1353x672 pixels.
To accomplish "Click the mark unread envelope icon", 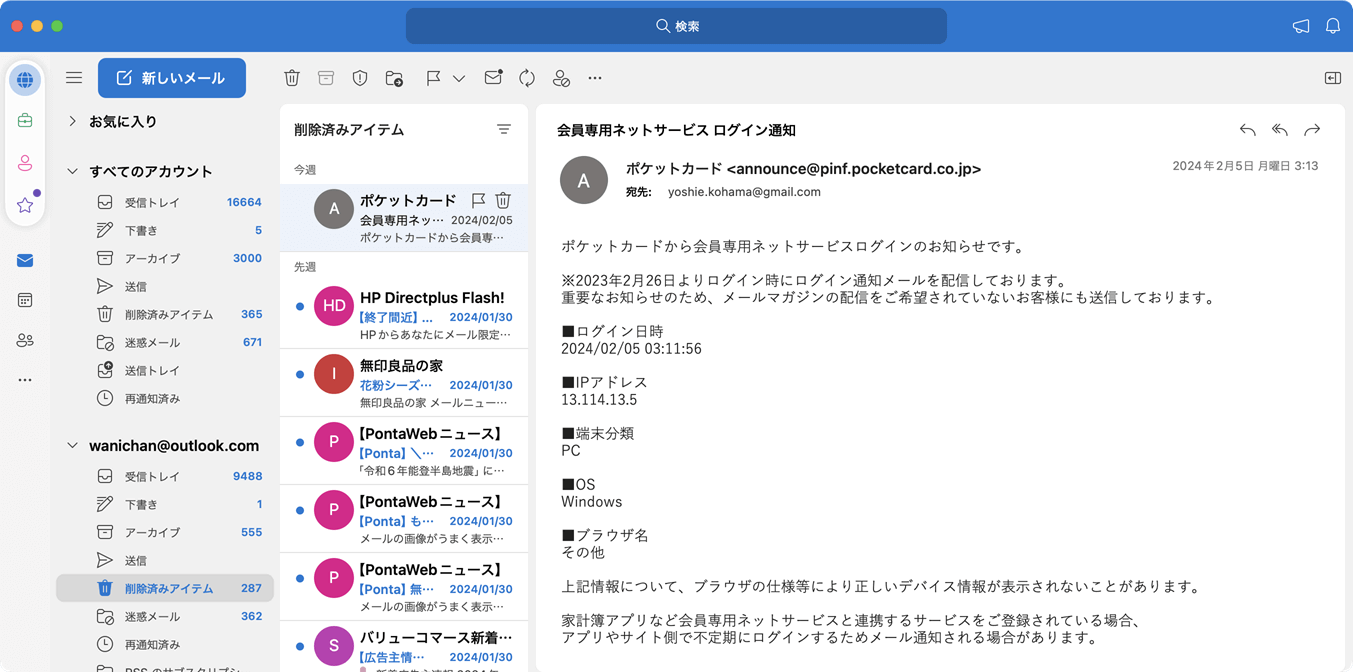I will [493, 78].
